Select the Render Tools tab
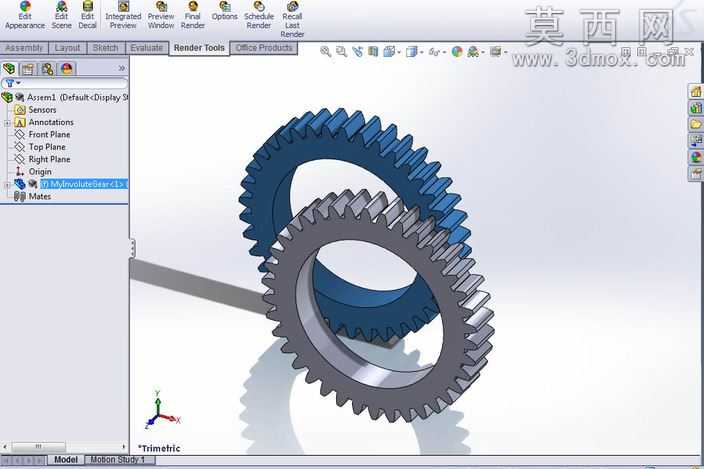 tap(199, 48)
